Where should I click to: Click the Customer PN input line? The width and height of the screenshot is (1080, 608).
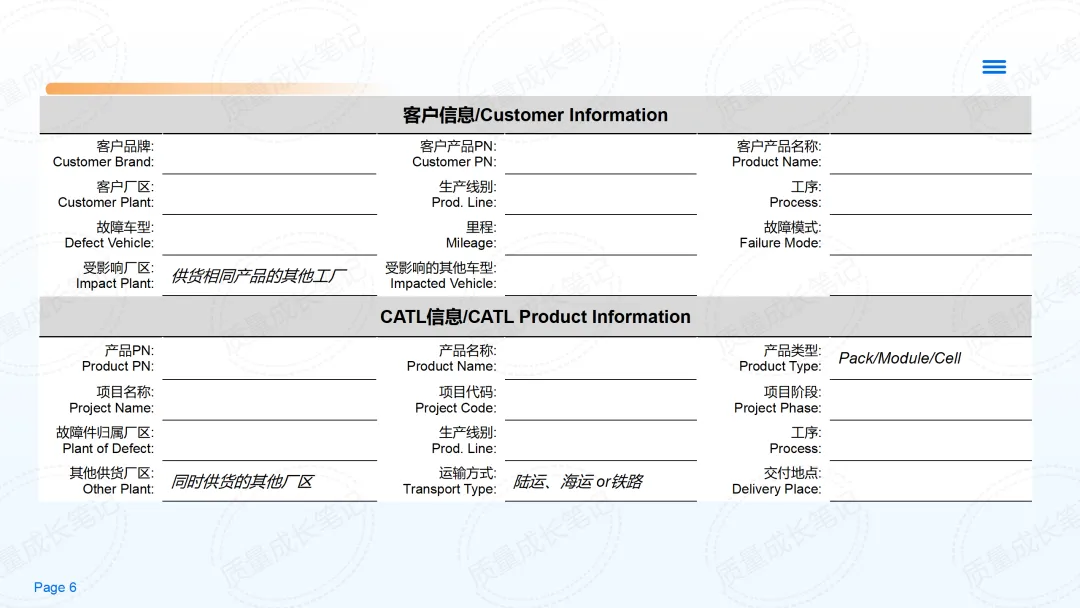click(601, 154)
